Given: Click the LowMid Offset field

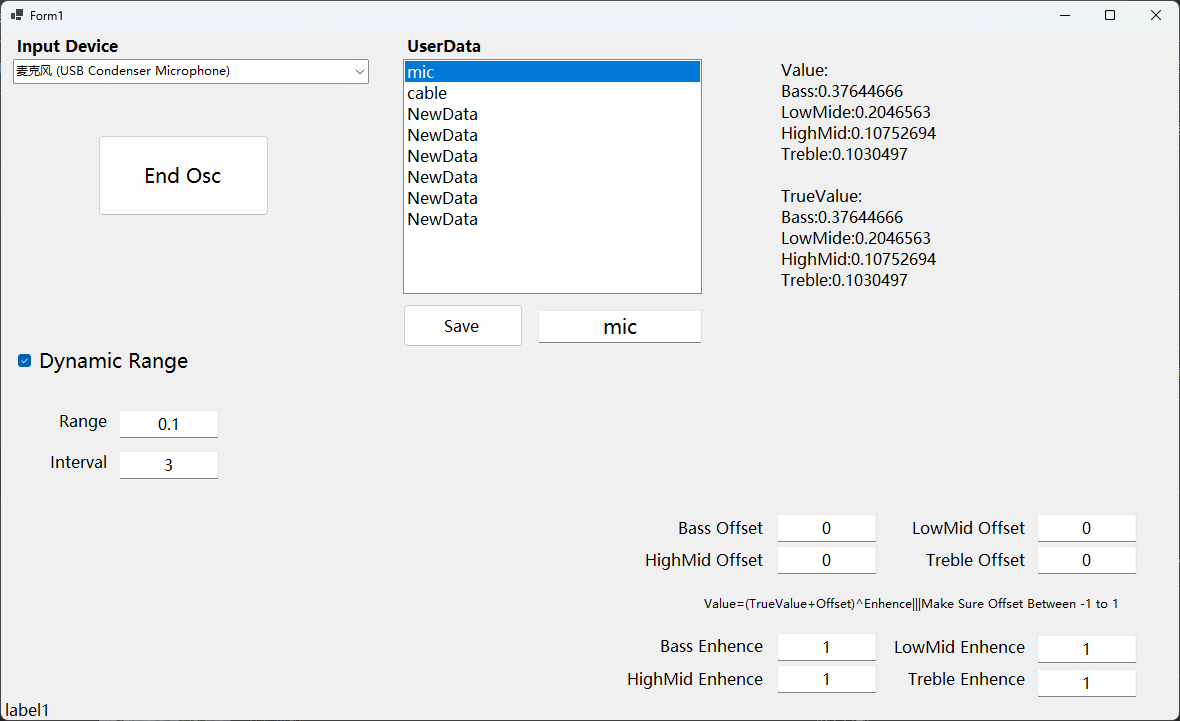Looking at the screenshot, I should point(1086,528).
